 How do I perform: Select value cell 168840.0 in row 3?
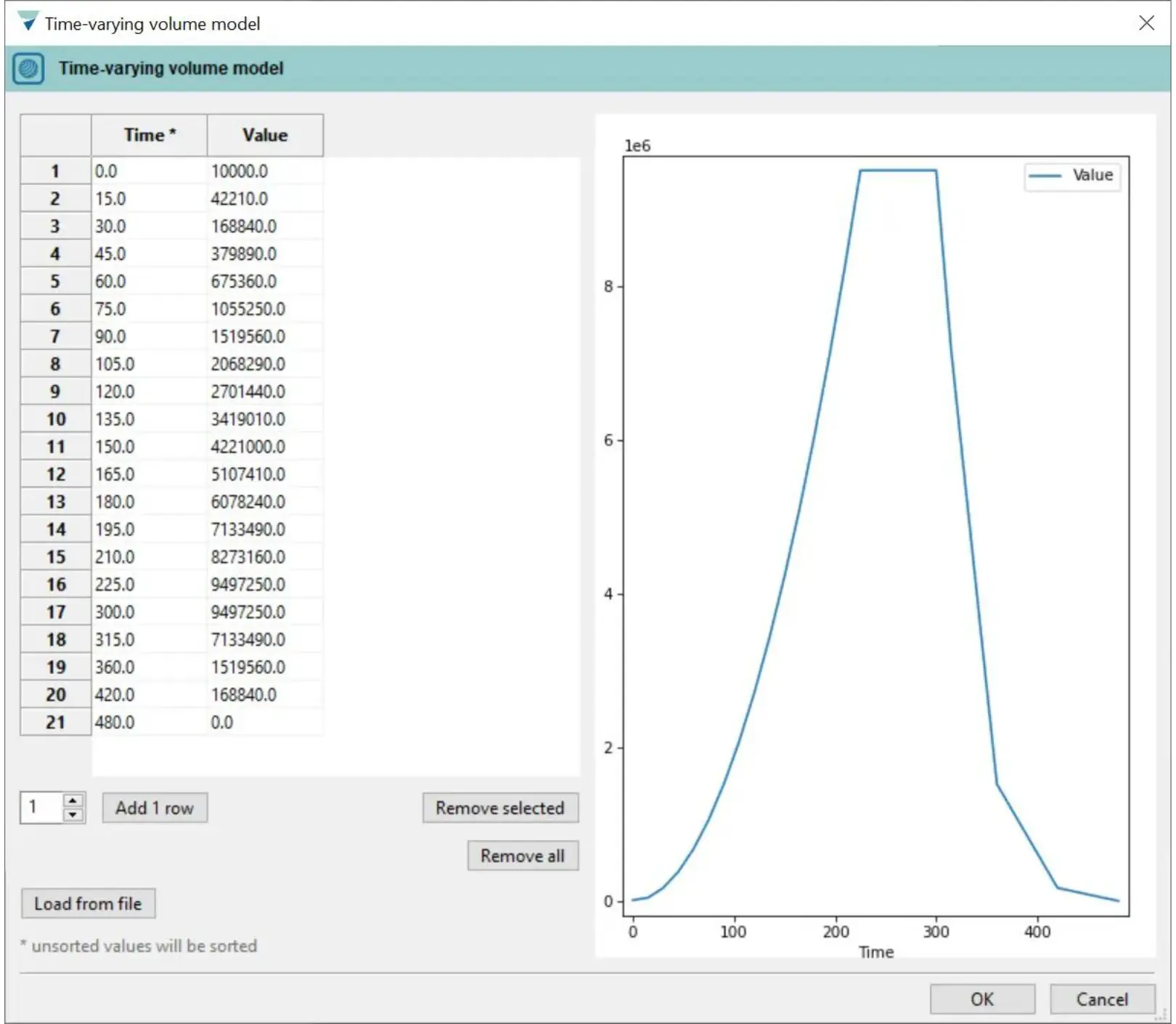click(265, 227)
